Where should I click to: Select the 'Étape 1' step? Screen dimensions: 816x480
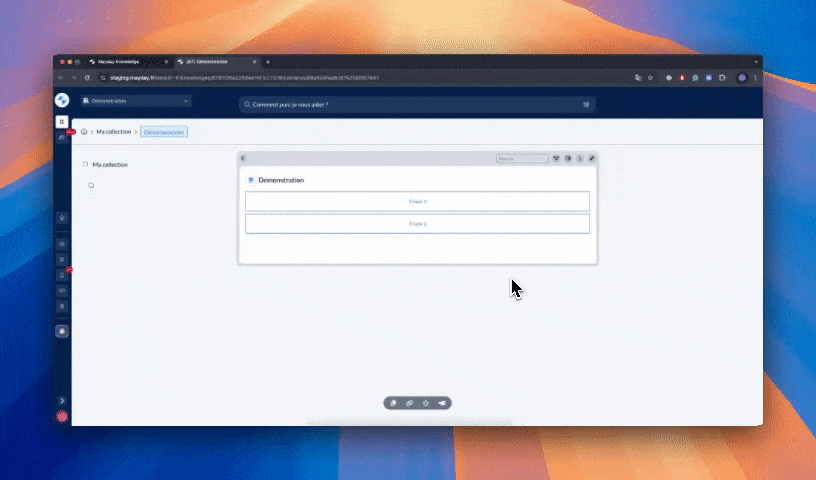pos(417,201)
